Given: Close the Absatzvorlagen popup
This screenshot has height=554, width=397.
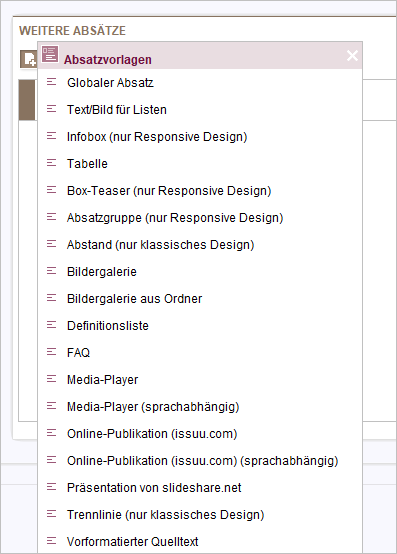Looking at the screenshot, I should (x=352, y=55).
